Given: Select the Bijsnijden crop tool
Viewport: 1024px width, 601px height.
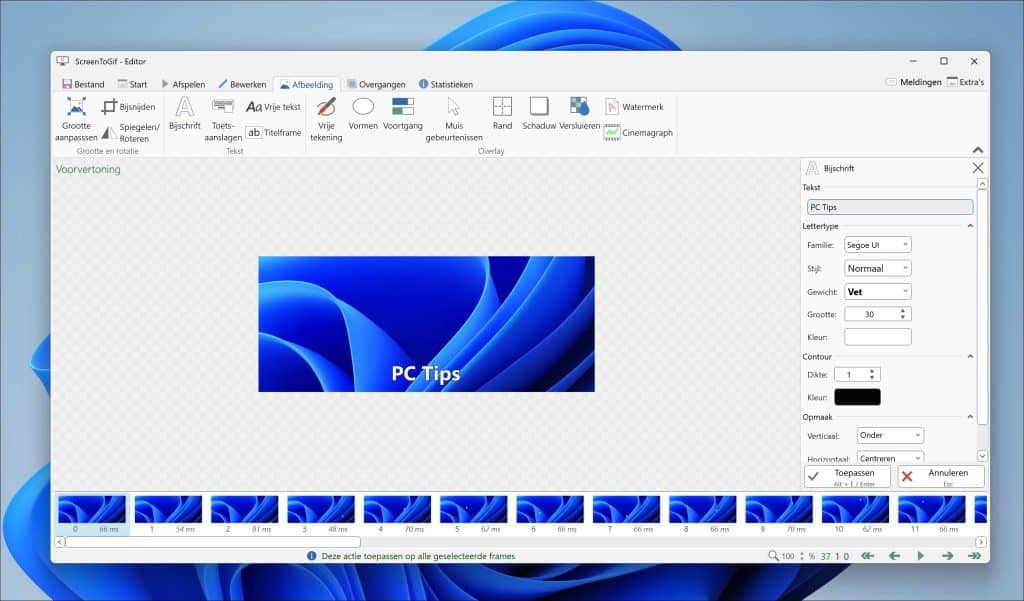Looking at the screenshot, I should [x=129, y=106].
